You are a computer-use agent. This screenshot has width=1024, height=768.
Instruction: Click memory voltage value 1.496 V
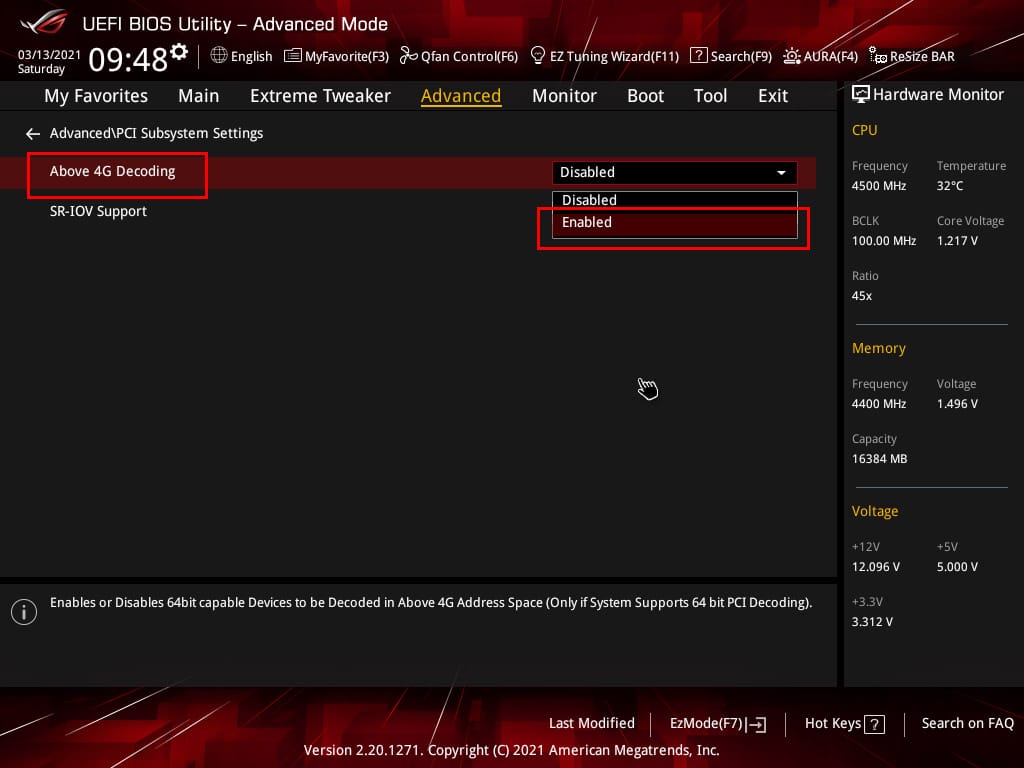[x=957, y=404]
